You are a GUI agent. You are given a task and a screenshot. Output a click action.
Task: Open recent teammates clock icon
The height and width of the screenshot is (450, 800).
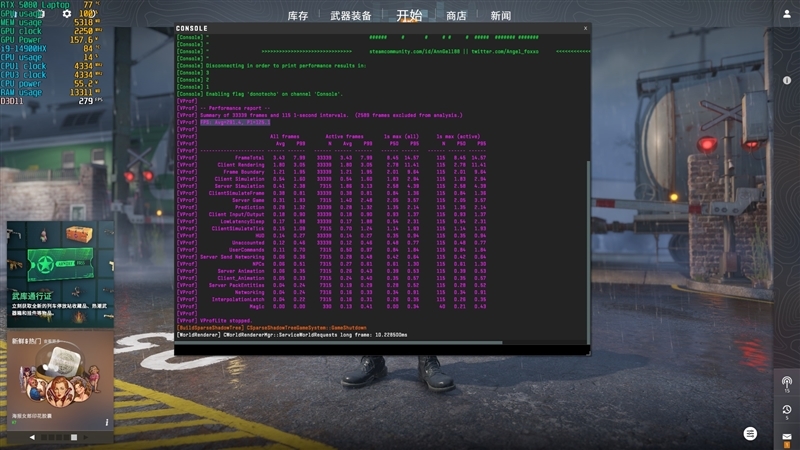[787, 411]
